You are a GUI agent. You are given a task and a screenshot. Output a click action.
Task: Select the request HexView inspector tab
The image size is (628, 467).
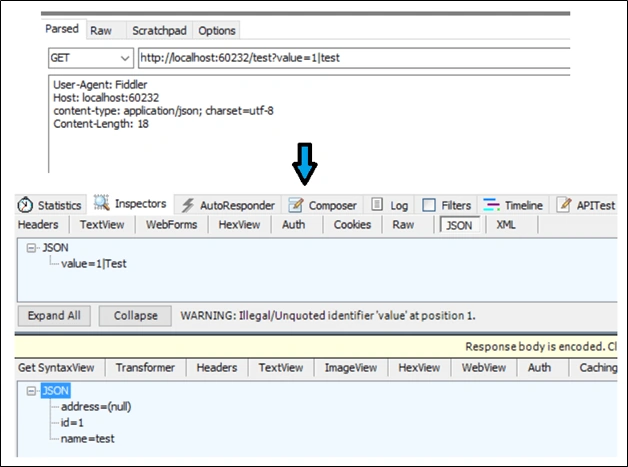click(240, 225)
